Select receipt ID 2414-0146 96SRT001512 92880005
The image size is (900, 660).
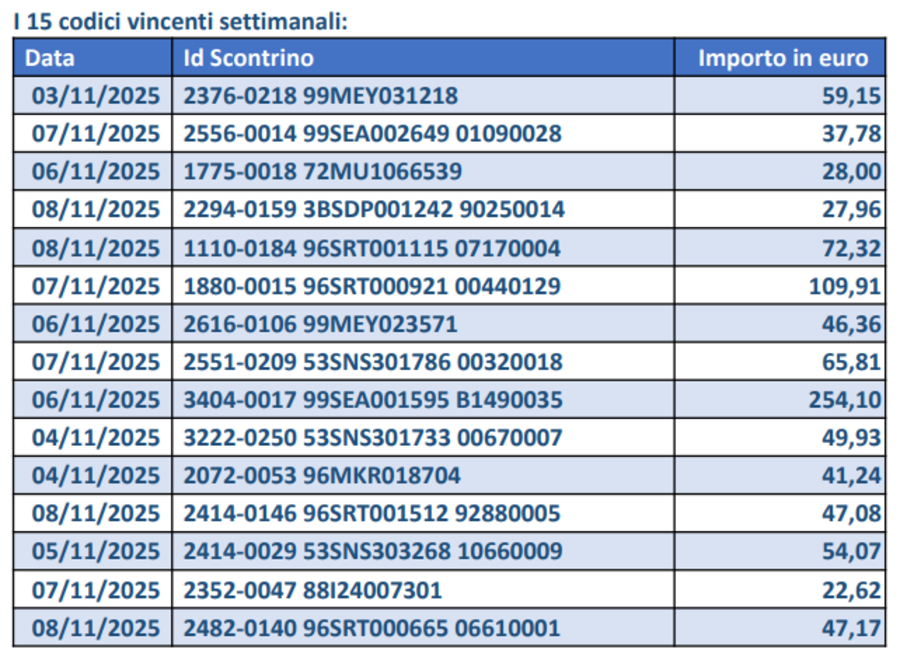372,514
